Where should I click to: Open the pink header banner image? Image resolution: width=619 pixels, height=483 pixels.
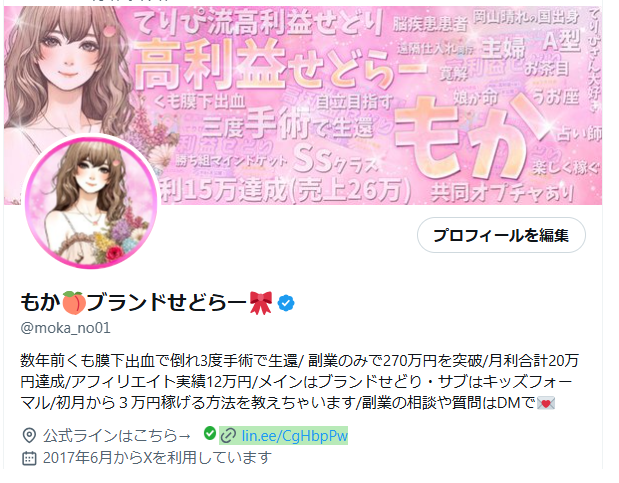tap(303, 105)
